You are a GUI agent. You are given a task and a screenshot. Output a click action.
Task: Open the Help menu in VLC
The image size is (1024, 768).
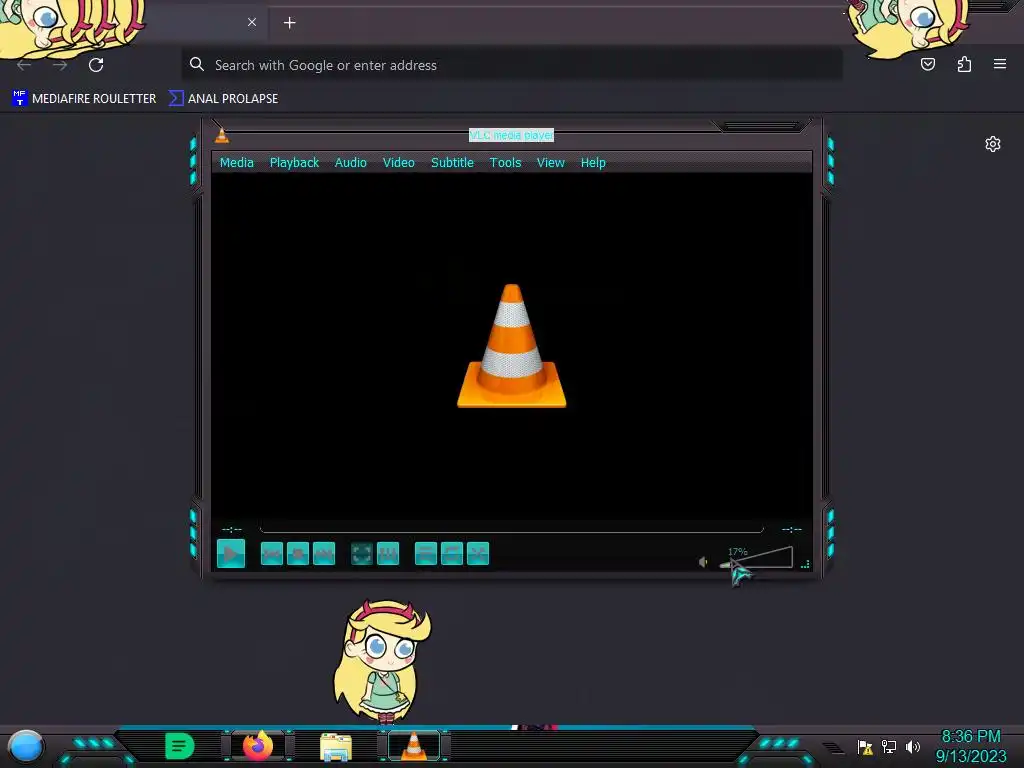(593, 163)
